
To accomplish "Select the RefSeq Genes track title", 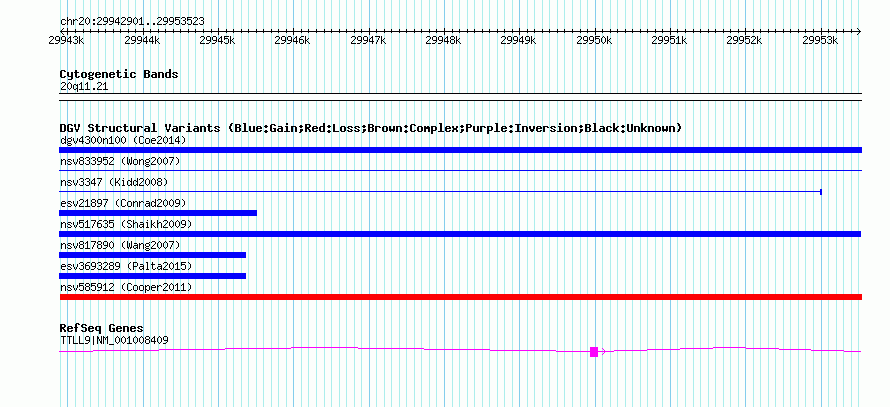I will click(102, 328).
